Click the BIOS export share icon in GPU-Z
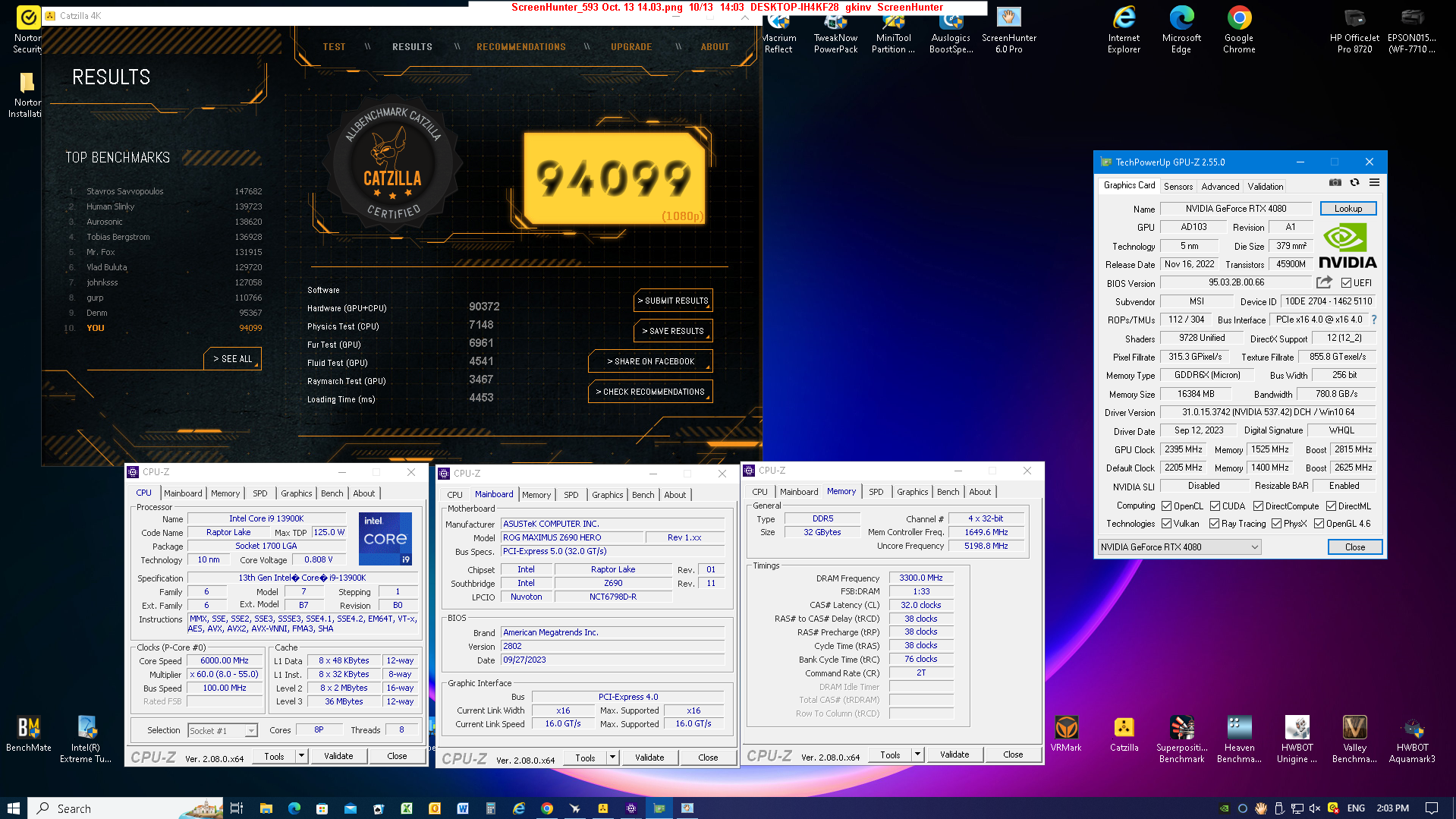 pos(1324,282)
